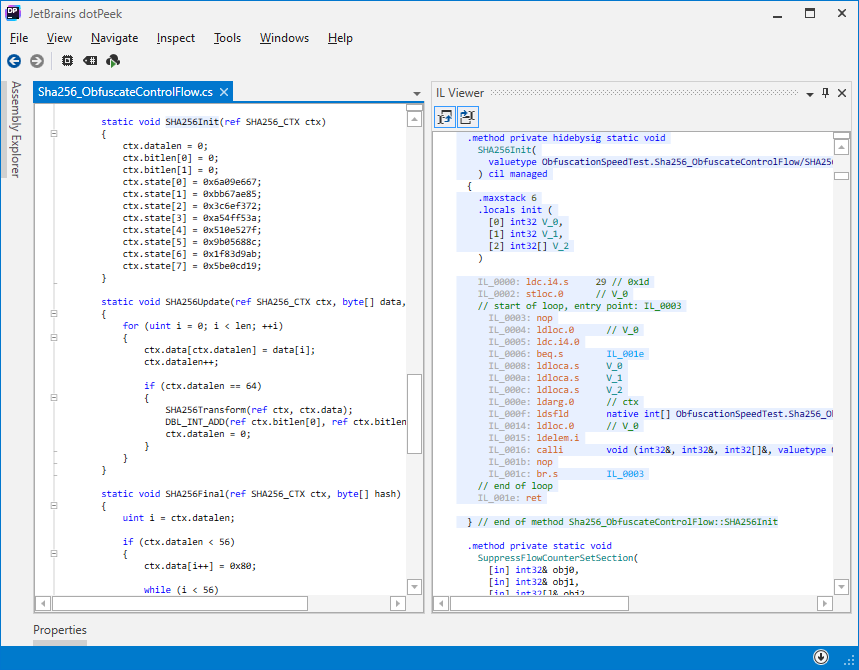859x670 pixels.
Task: Click the first sync icon in IL Viewer
Action: tap(444, 117)
